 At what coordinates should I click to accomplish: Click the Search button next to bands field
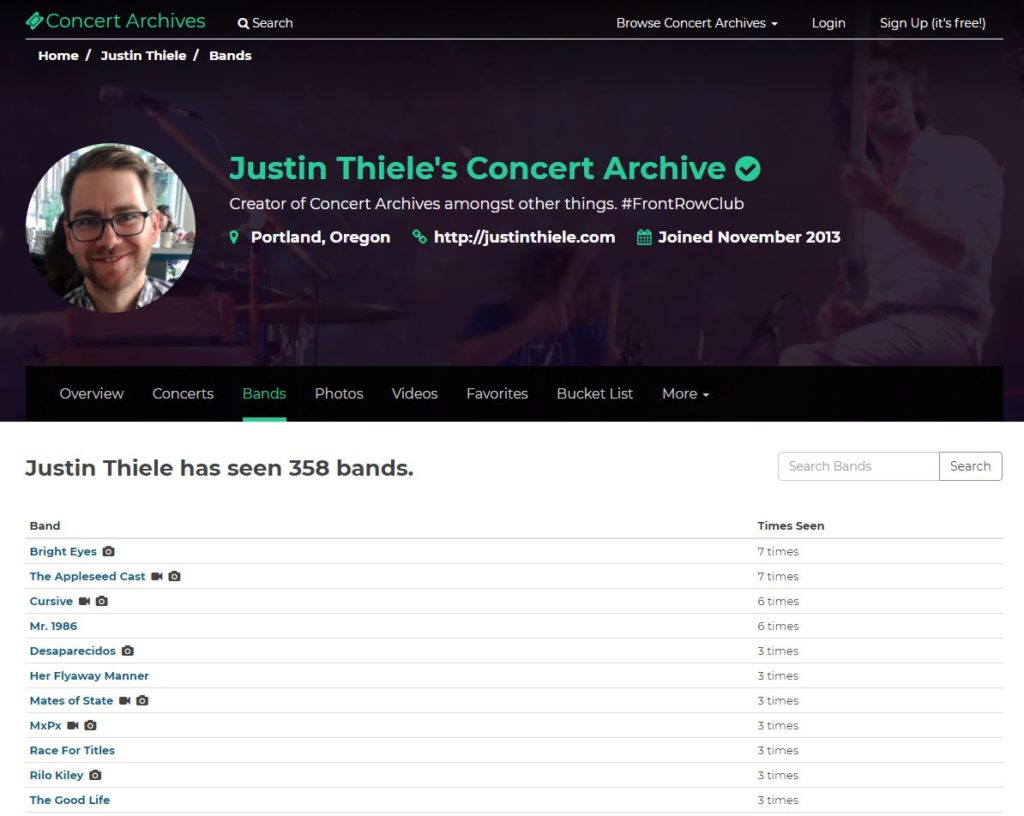(x=970, y=466)
